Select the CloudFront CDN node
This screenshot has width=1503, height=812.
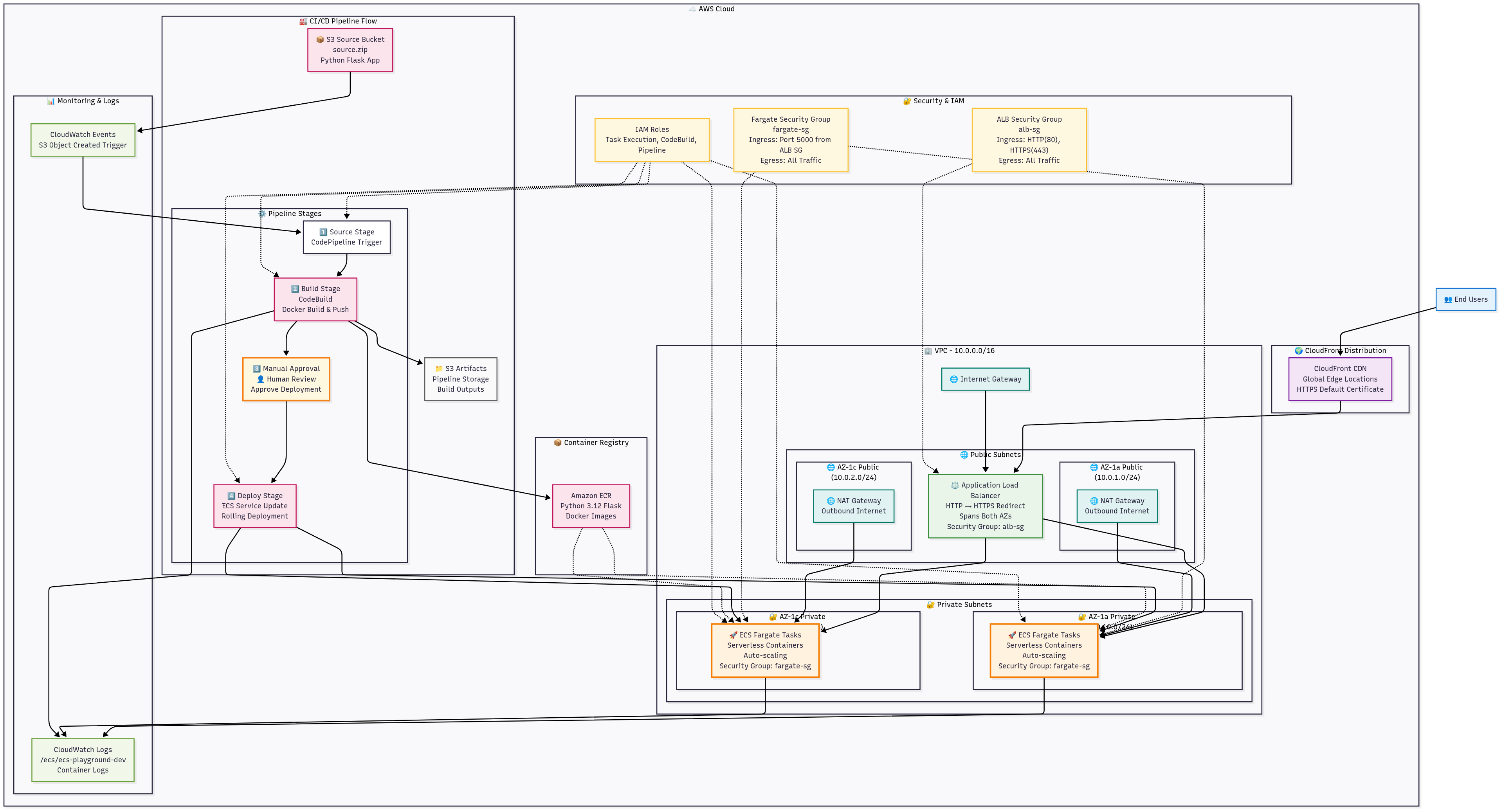click(1340, 379)
